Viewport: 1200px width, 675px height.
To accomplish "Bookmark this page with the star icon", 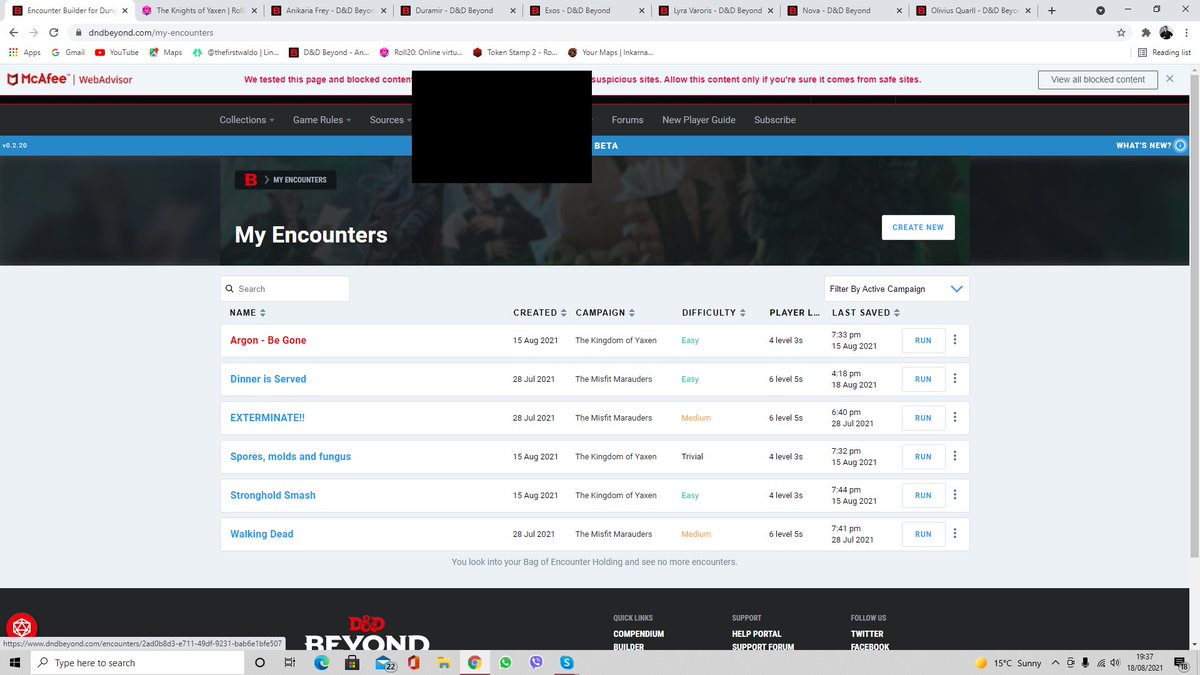I will (x=1121, y=31).
